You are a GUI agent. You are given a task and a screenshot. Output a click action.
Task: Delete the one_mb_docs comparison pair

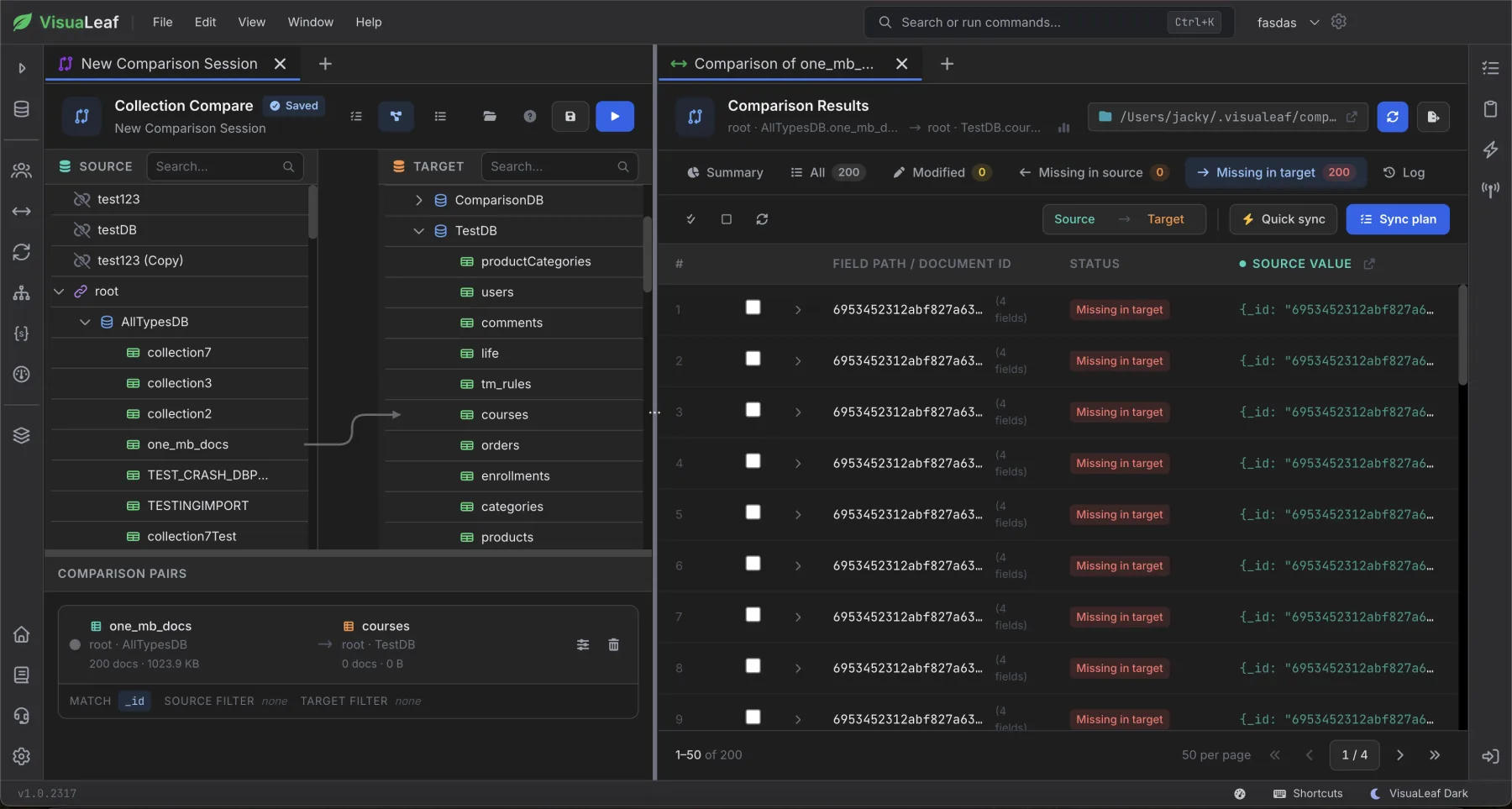click(x=613, y=645)
